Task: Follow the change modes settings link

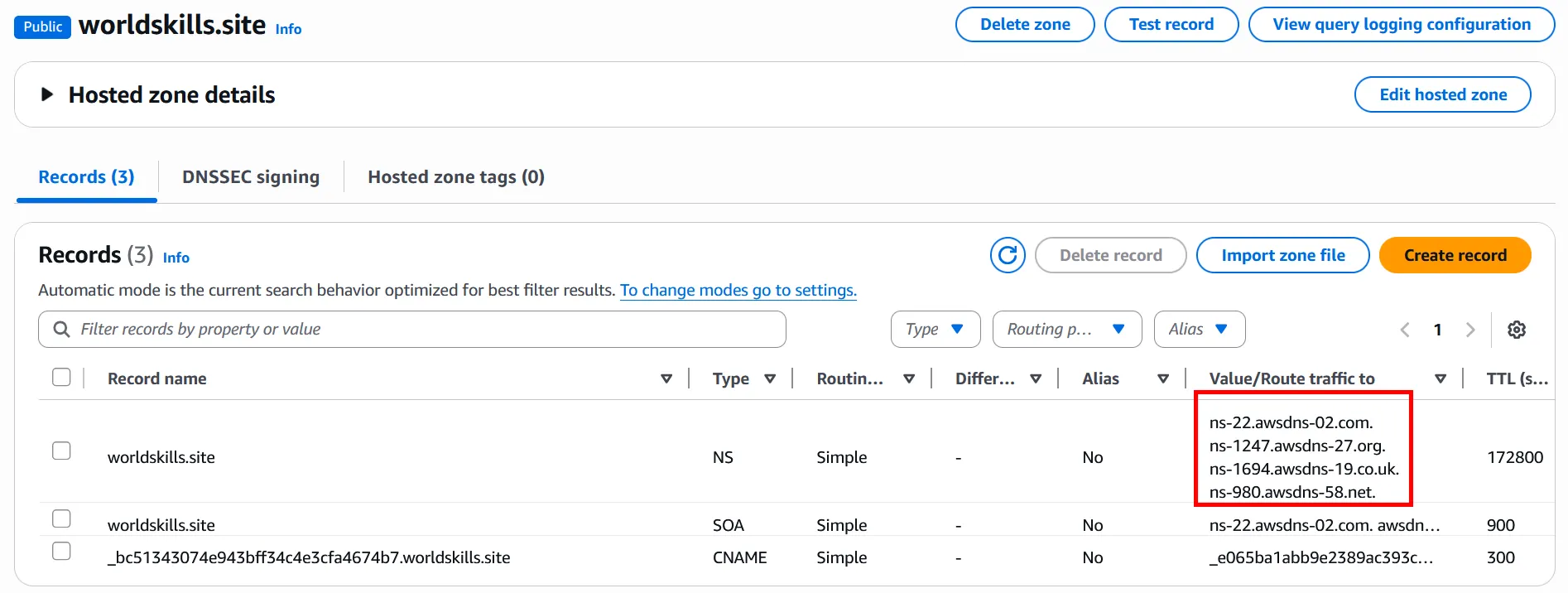Action: [x=738, y=291]
